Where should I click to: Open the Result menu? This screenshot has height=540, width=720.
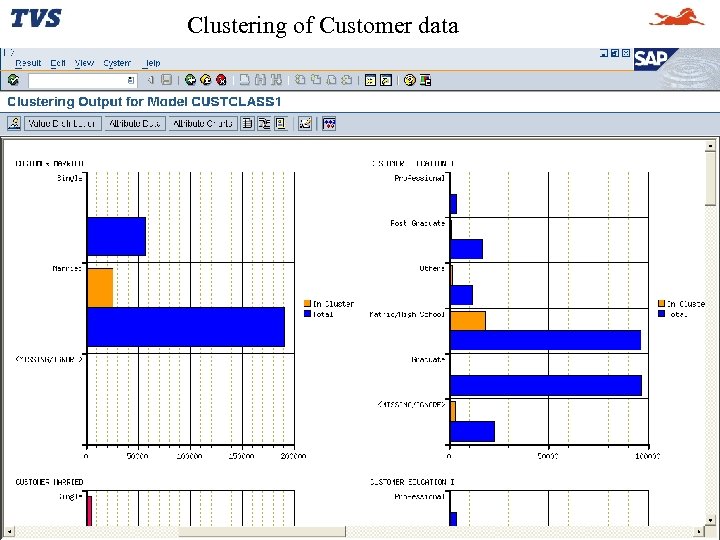coord(28,63)
